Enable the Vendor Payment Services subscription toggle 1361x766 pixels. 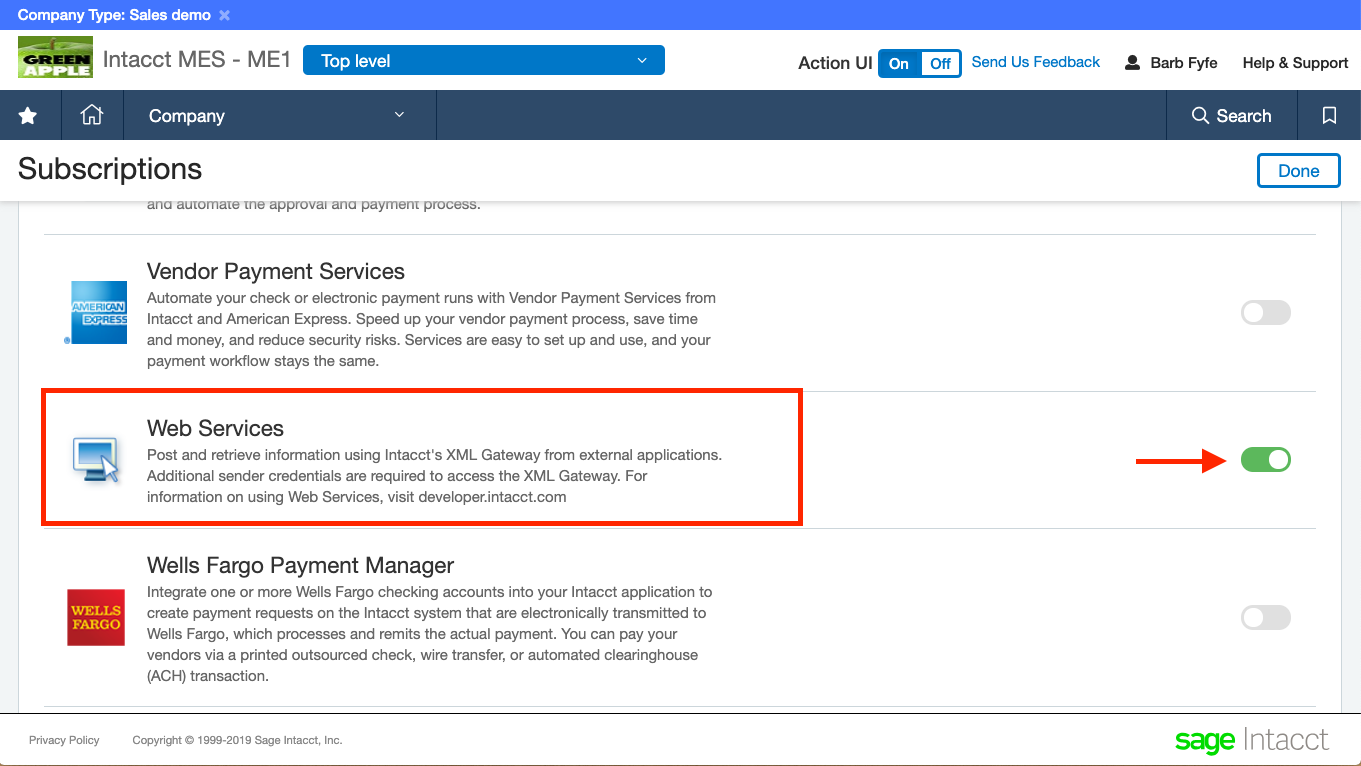(1266, 313)
